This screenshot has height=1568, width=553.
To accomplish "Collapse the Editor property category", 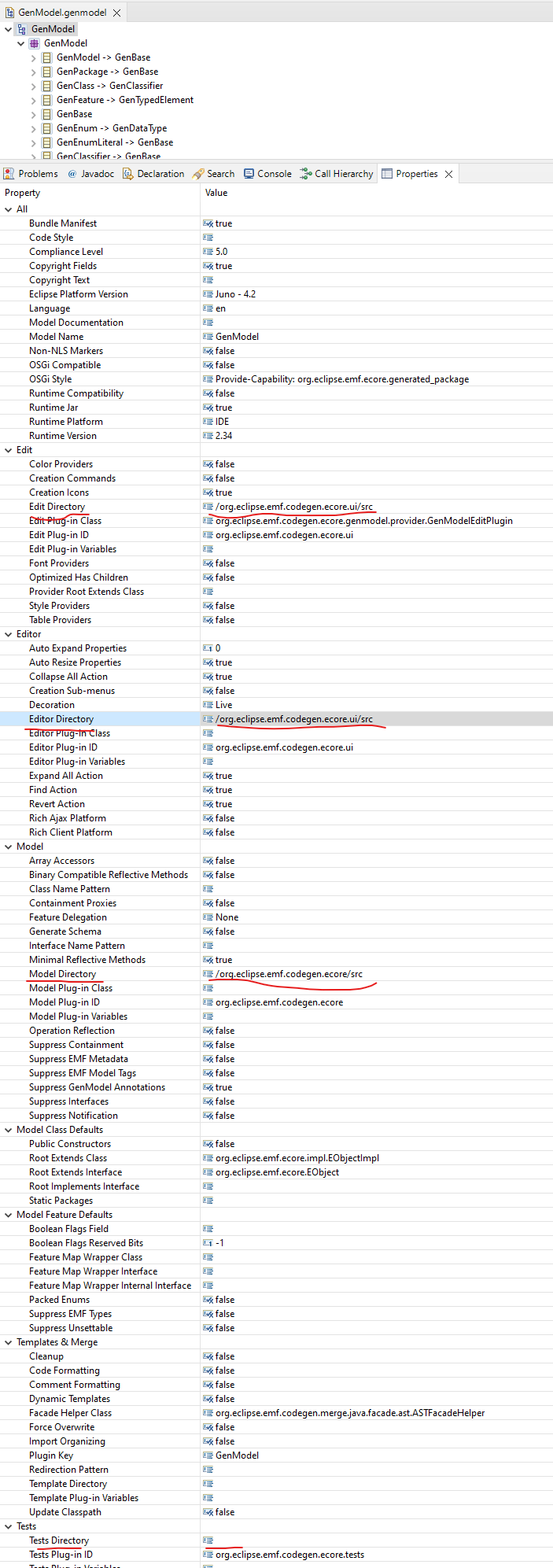I will click(x=8, y=634).
